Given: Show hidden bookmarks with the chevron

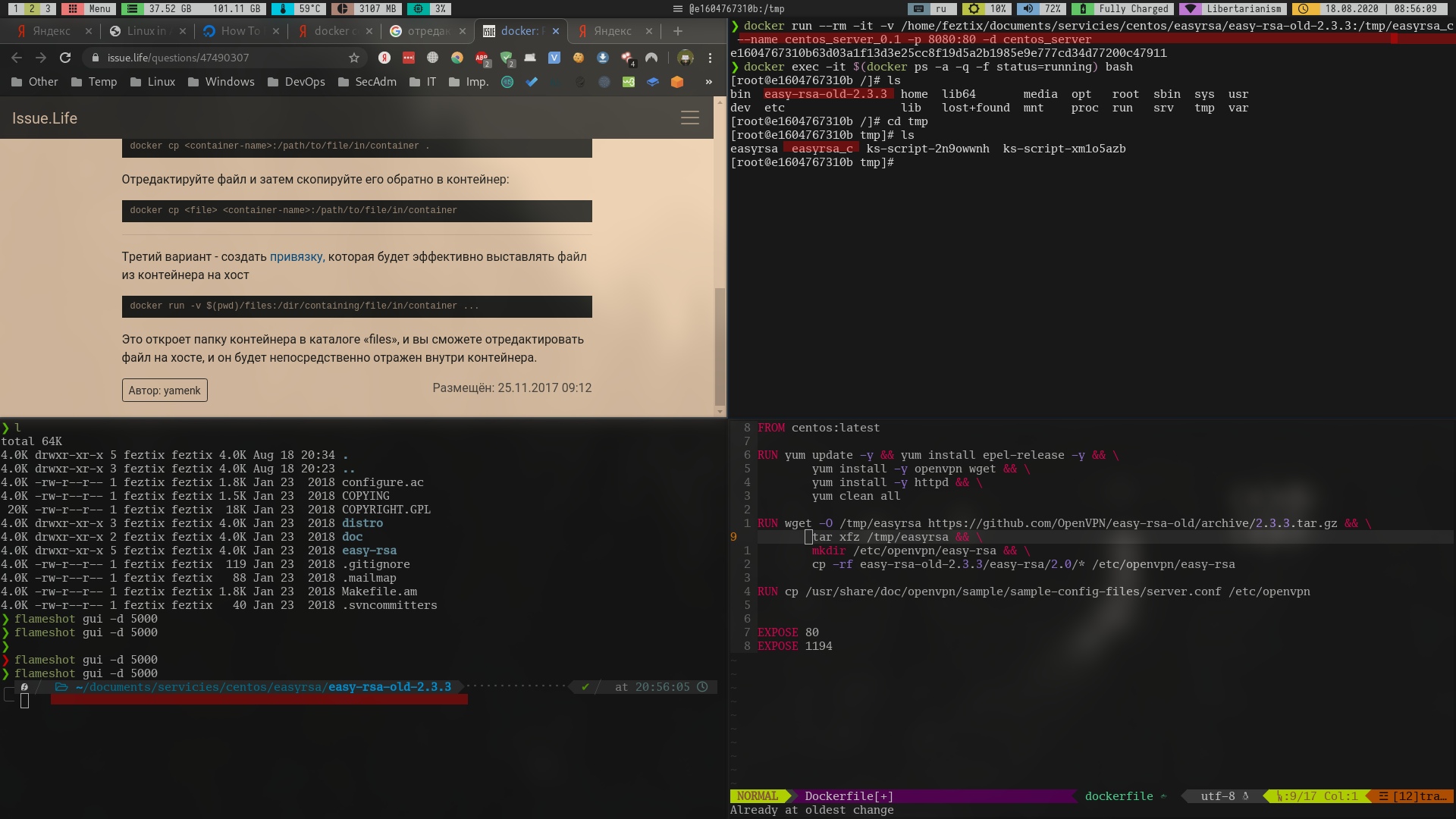Looking at the screenshot, I should tap(709, 82).
